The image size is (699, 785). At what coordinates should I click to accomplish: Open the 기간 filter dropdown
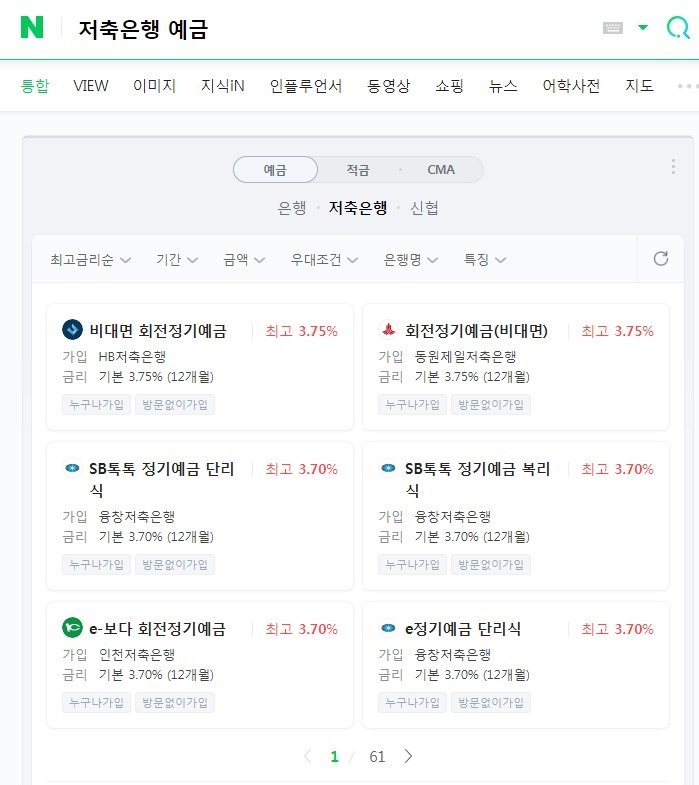177,259
